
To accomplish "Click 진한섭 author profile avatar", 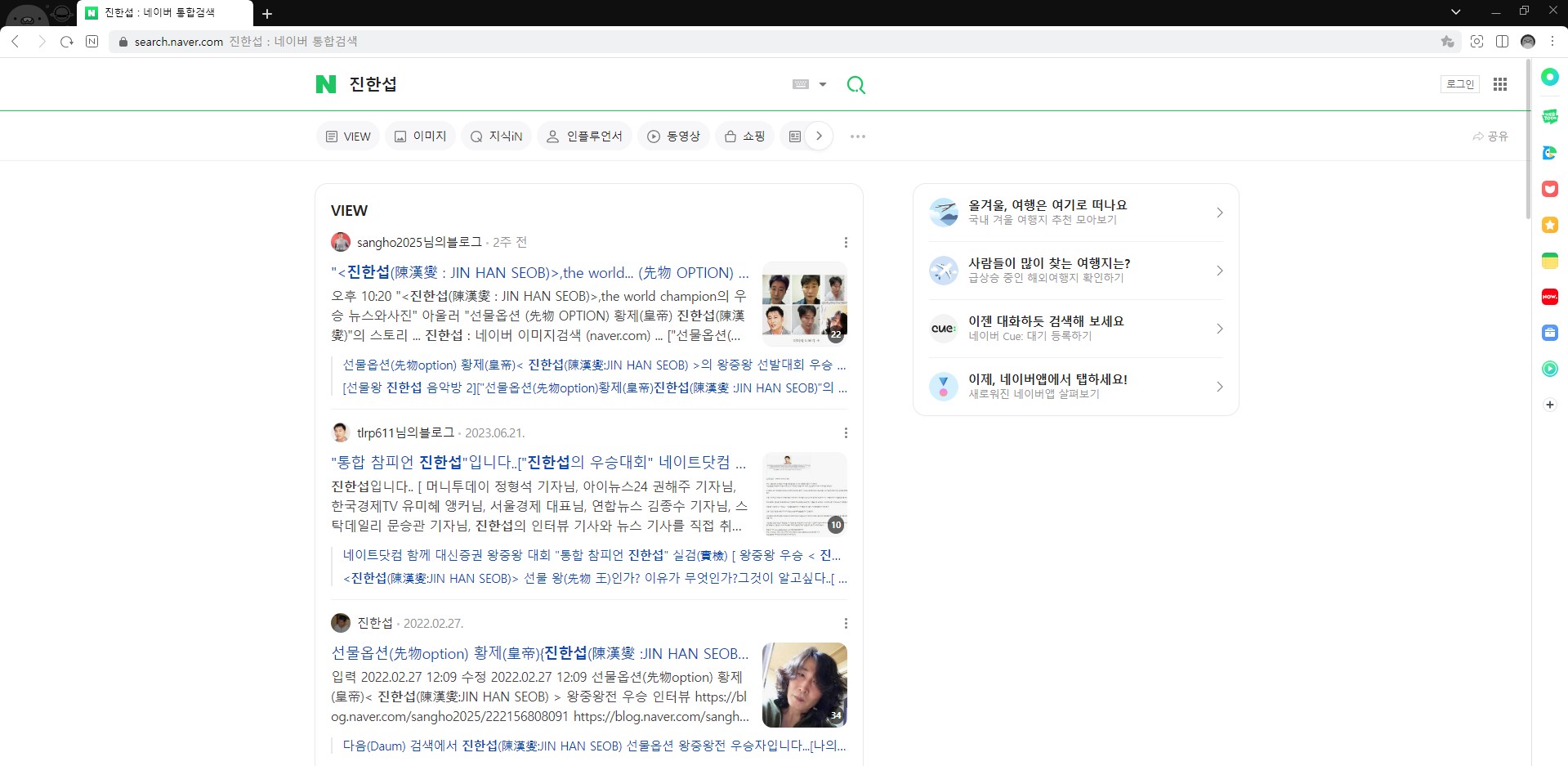I will click(341, 623).
